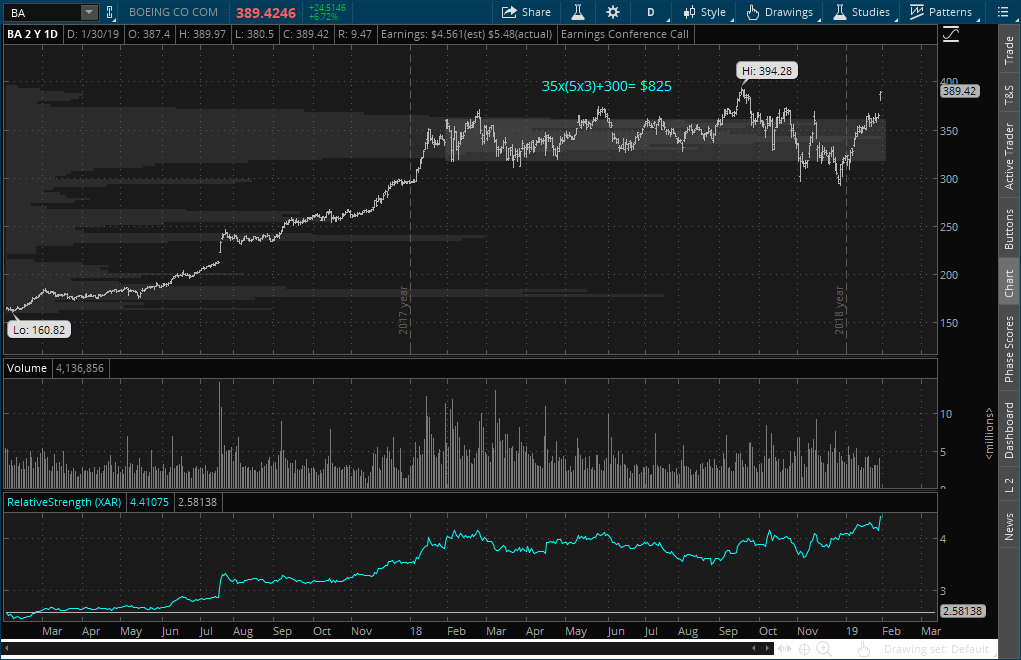Click the BA symbol input field
The height and width of the screenshot is (660, 1021).
pyautogui.click(x=42, y=12)
